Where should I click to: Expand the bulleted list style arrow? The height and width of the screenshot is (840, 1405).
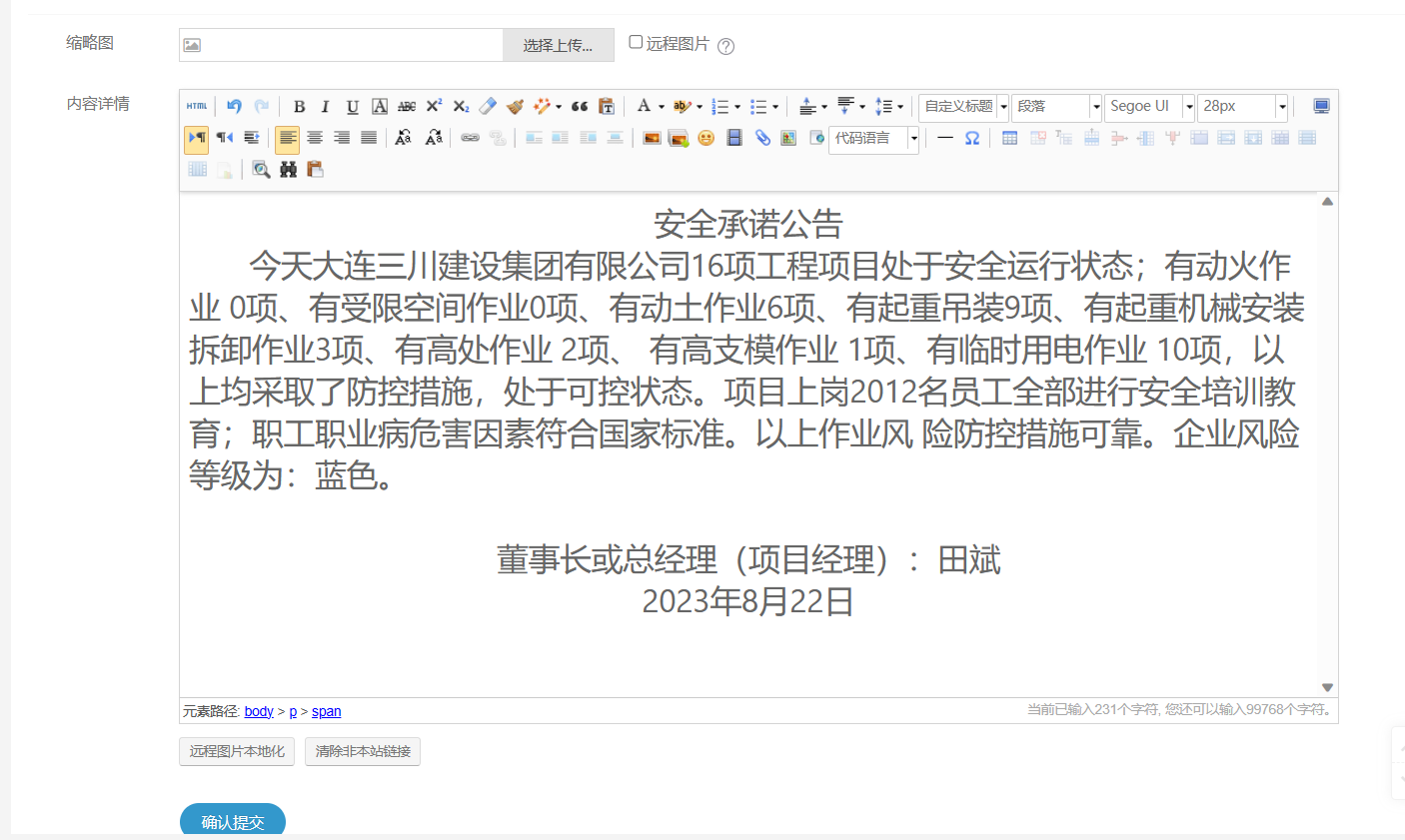click(x=775, y=107)
